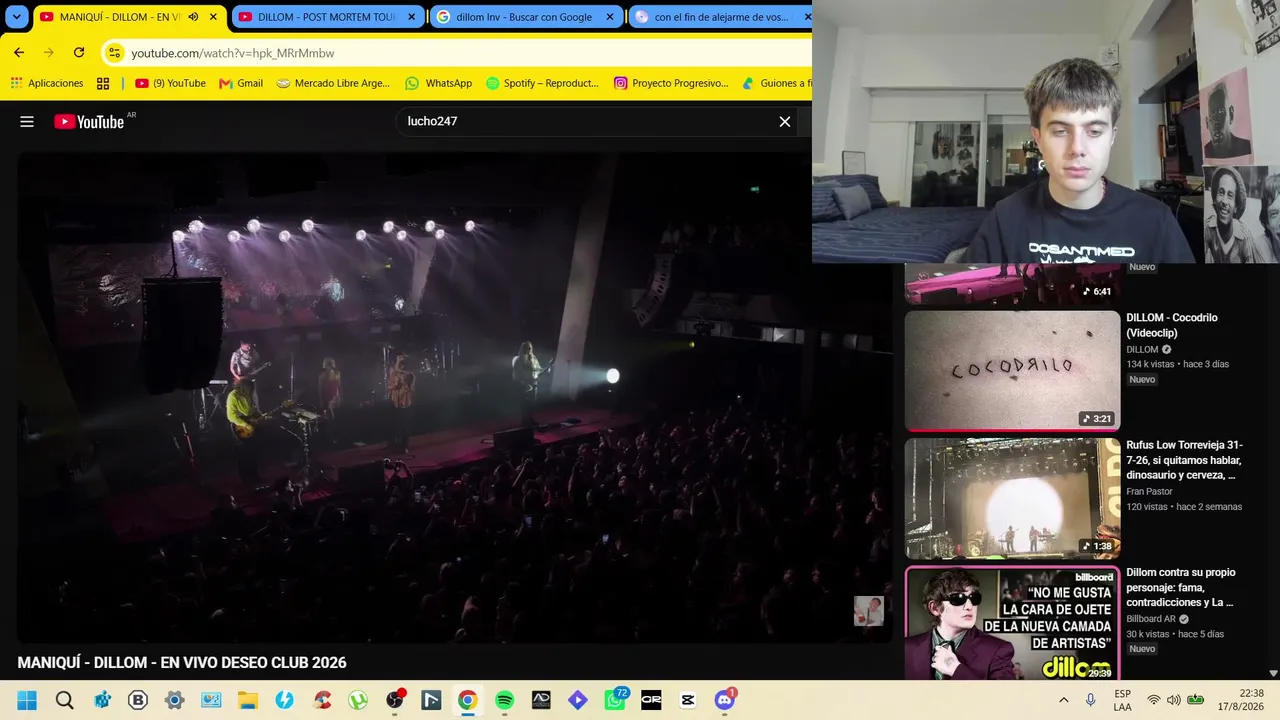Open the Proyecto Progresivo Instagram bookmark
The image size is (1280, 720).
(671, 83)
